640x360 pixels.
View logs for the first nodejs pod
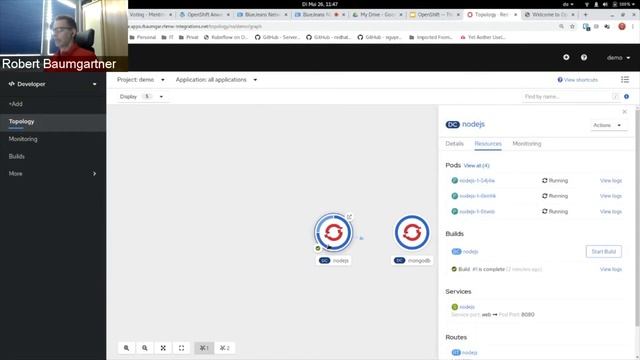[x=611, y=180]
